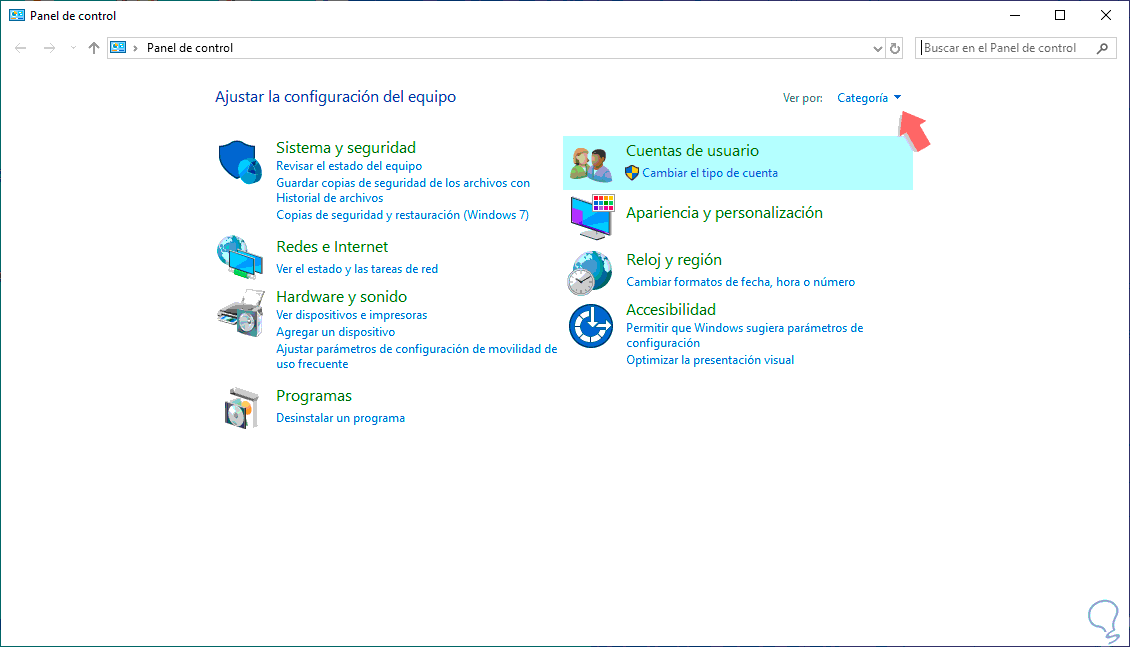The height and width of the screenshot is (647, 1130).
Task: Click Permitir que Windows sugiera parámetros de configuración
Action: click(744, 336)
